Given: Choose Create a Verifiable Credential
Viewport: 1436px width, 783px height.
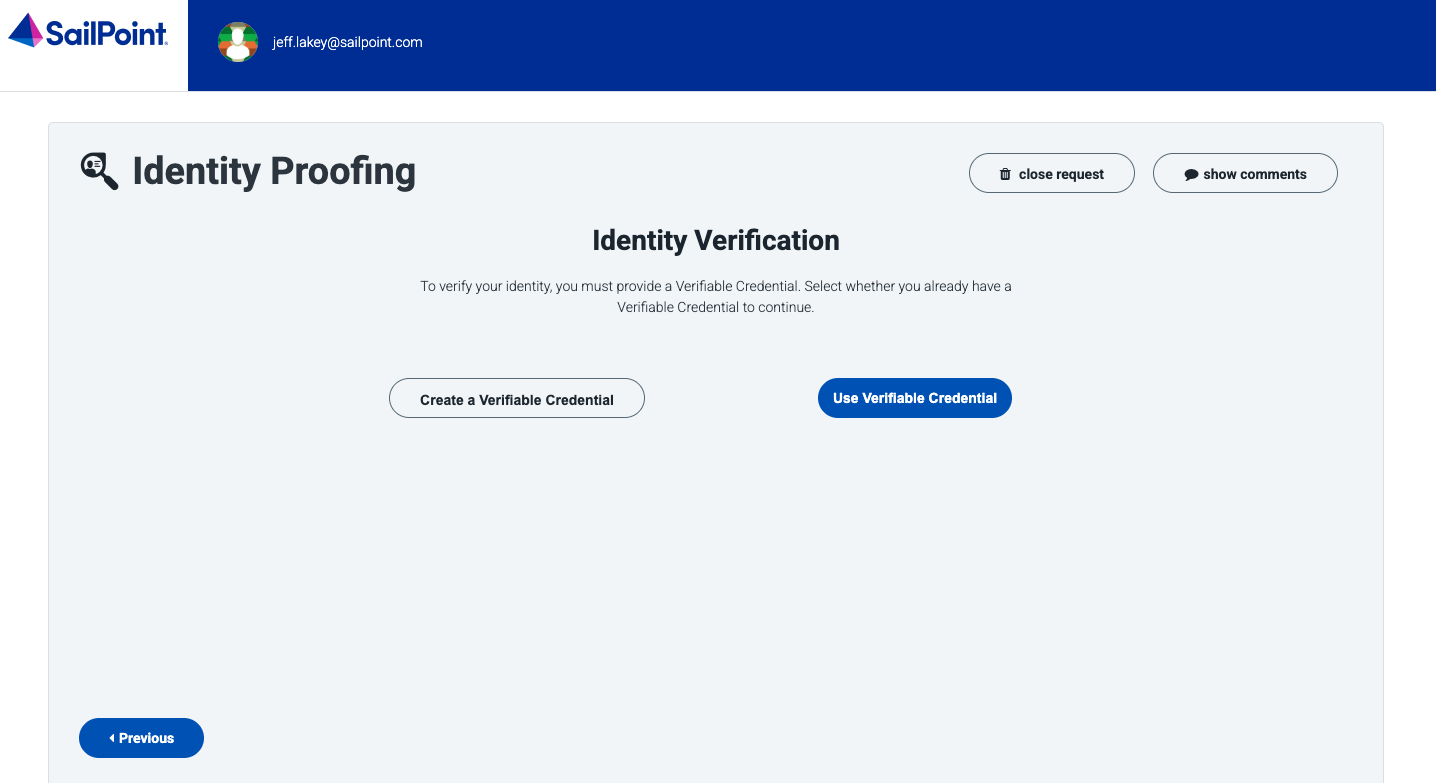Looking at the screenshot, I should [x=516, y=399].
